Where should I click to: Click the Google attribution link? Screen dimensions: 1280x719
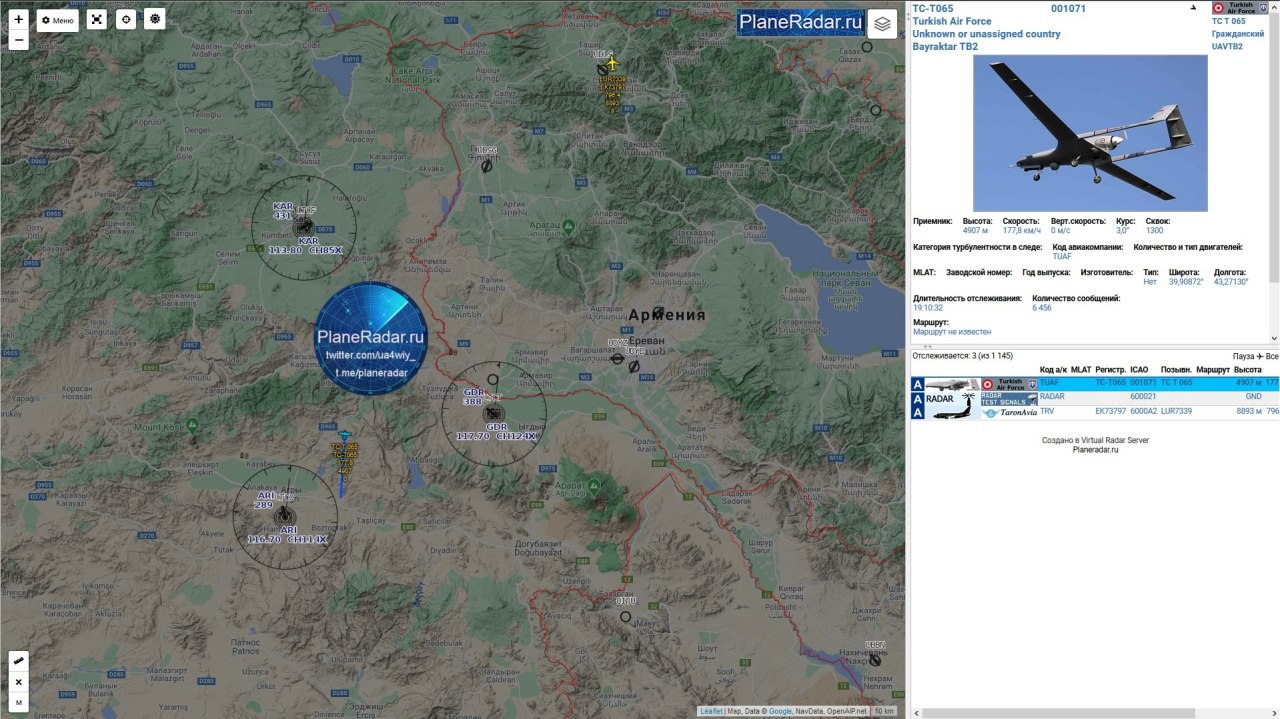point(780,711)
